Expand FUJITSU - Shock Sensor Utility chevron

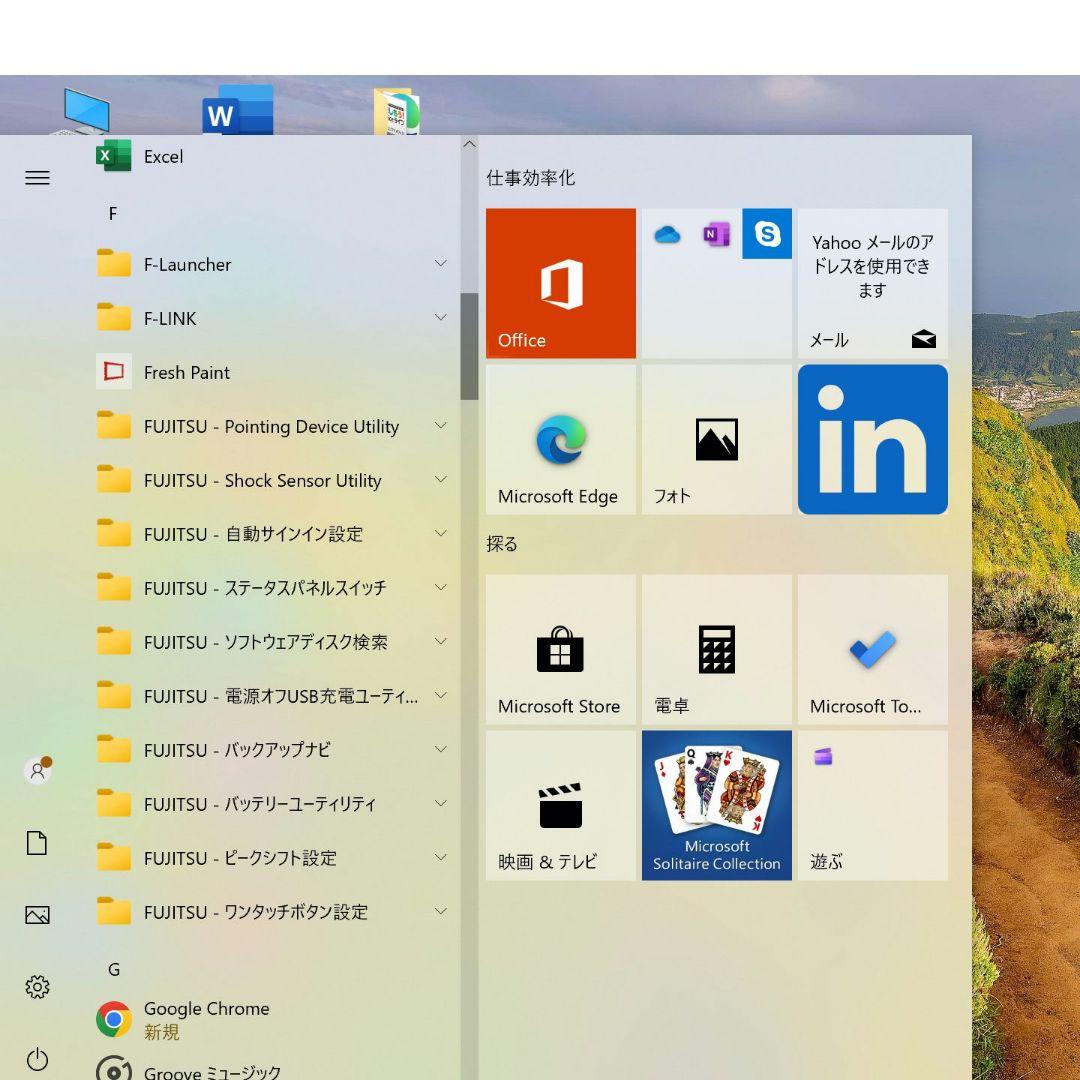[441, 479]
